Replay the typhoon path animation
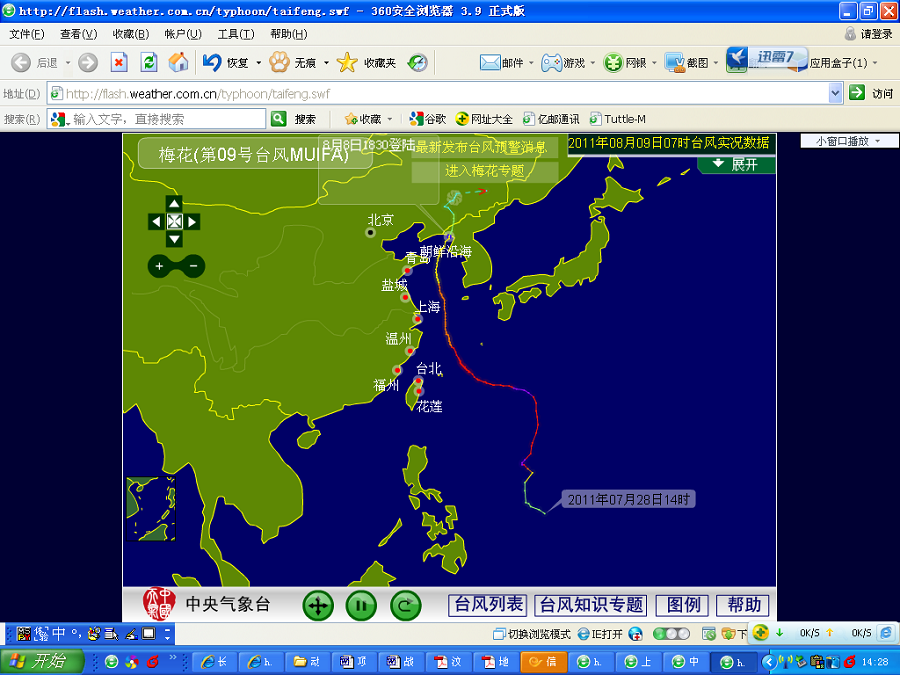900x675 pixels. coord(405,606)
